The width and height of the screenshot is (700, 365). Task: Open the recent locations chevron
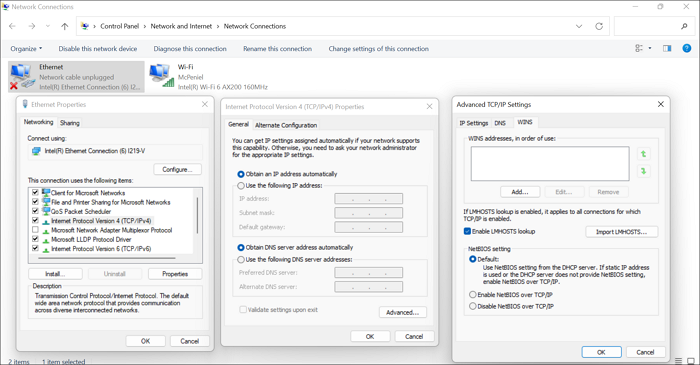[48, 26]
